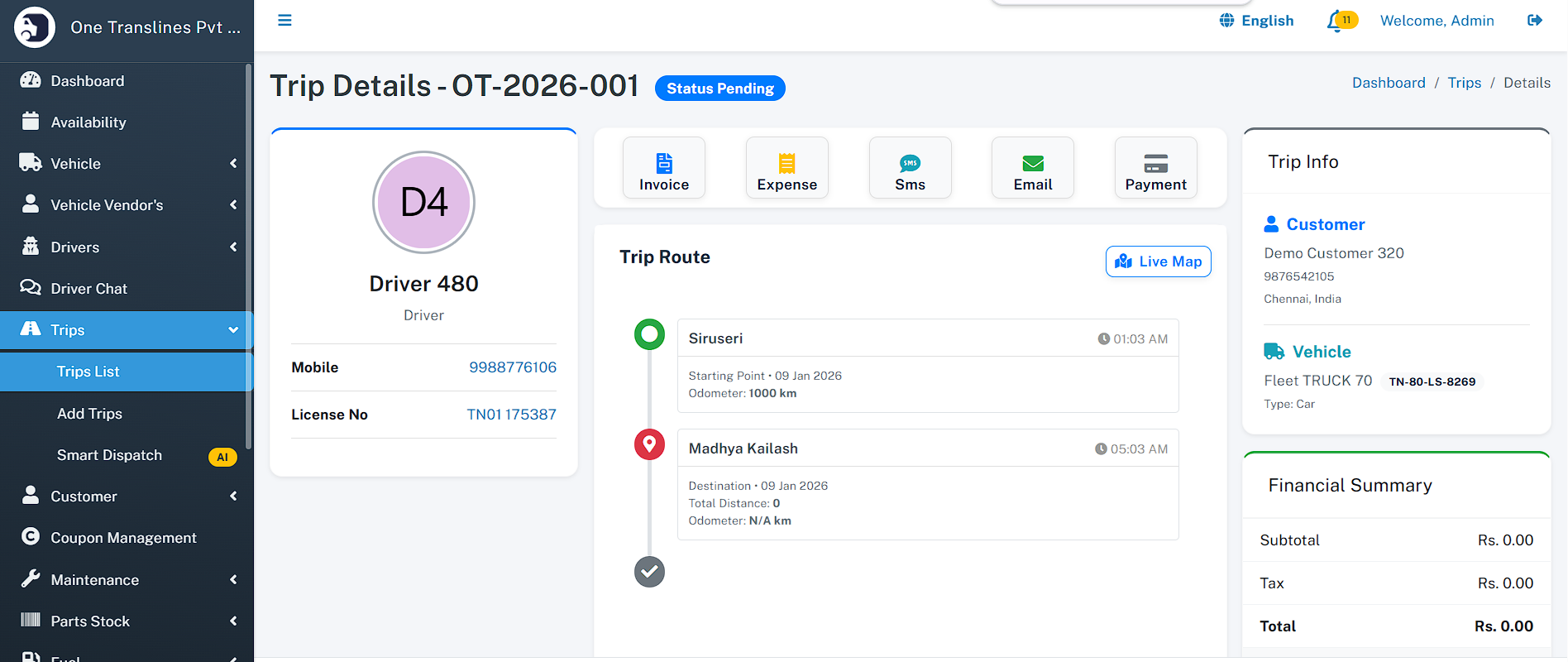The height and width of the screenshot is (662, 1568).
Task: Click the Trips breadcrumb link
Action: pyautogui.click(x=1464, y=83)
